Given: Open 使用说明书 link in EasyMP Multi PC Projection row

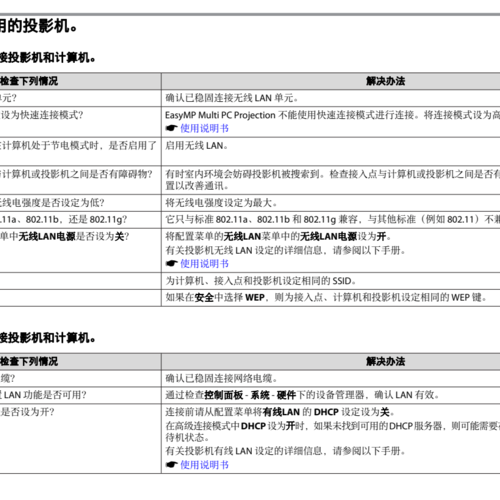Looking at the screenshot, I should (x=204, y=128).
